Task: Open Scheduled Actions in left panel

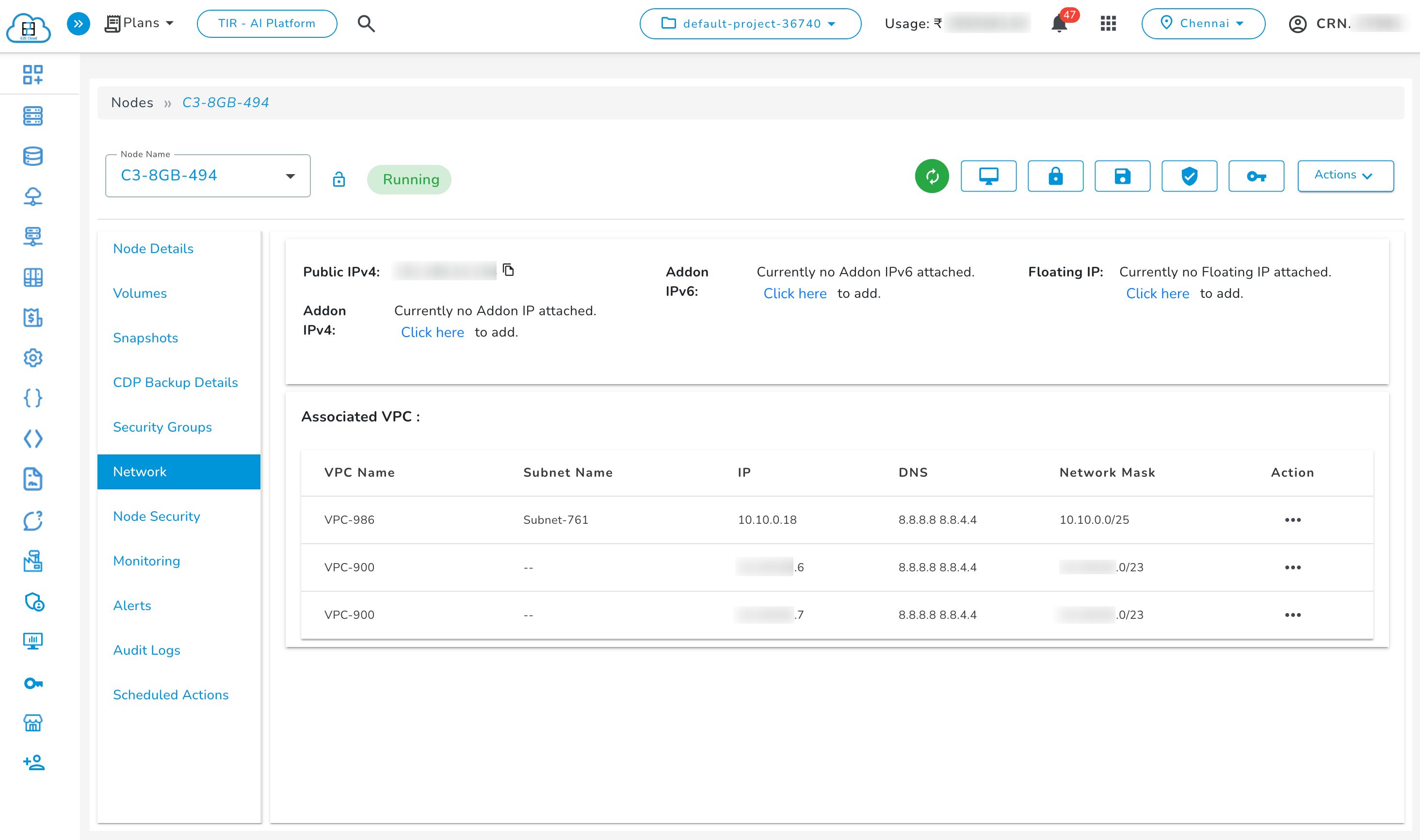Action: 171,695
